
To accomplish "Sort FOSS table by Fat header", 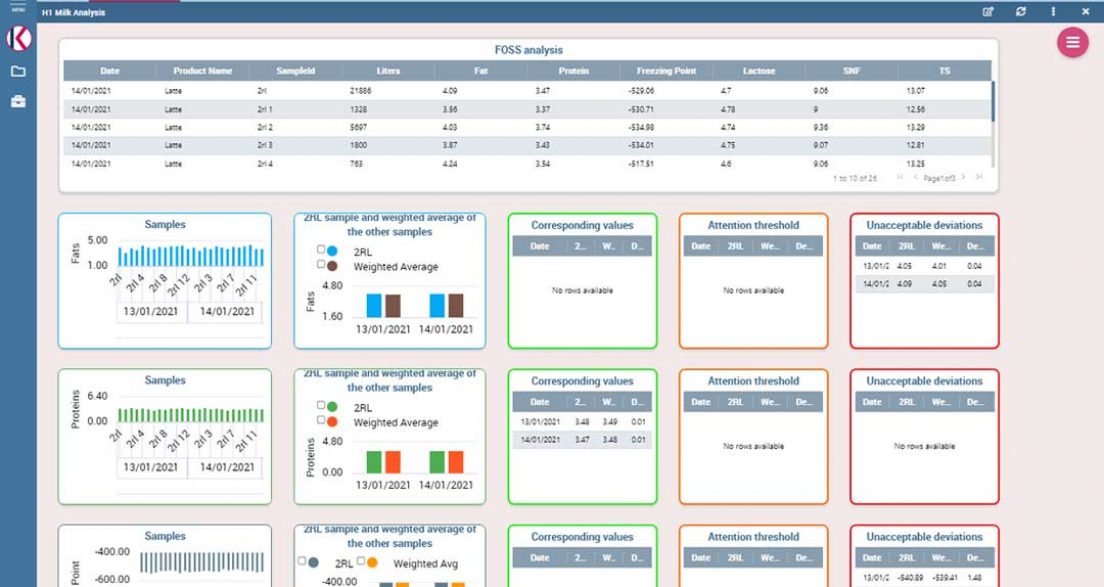I will point(481,71).
